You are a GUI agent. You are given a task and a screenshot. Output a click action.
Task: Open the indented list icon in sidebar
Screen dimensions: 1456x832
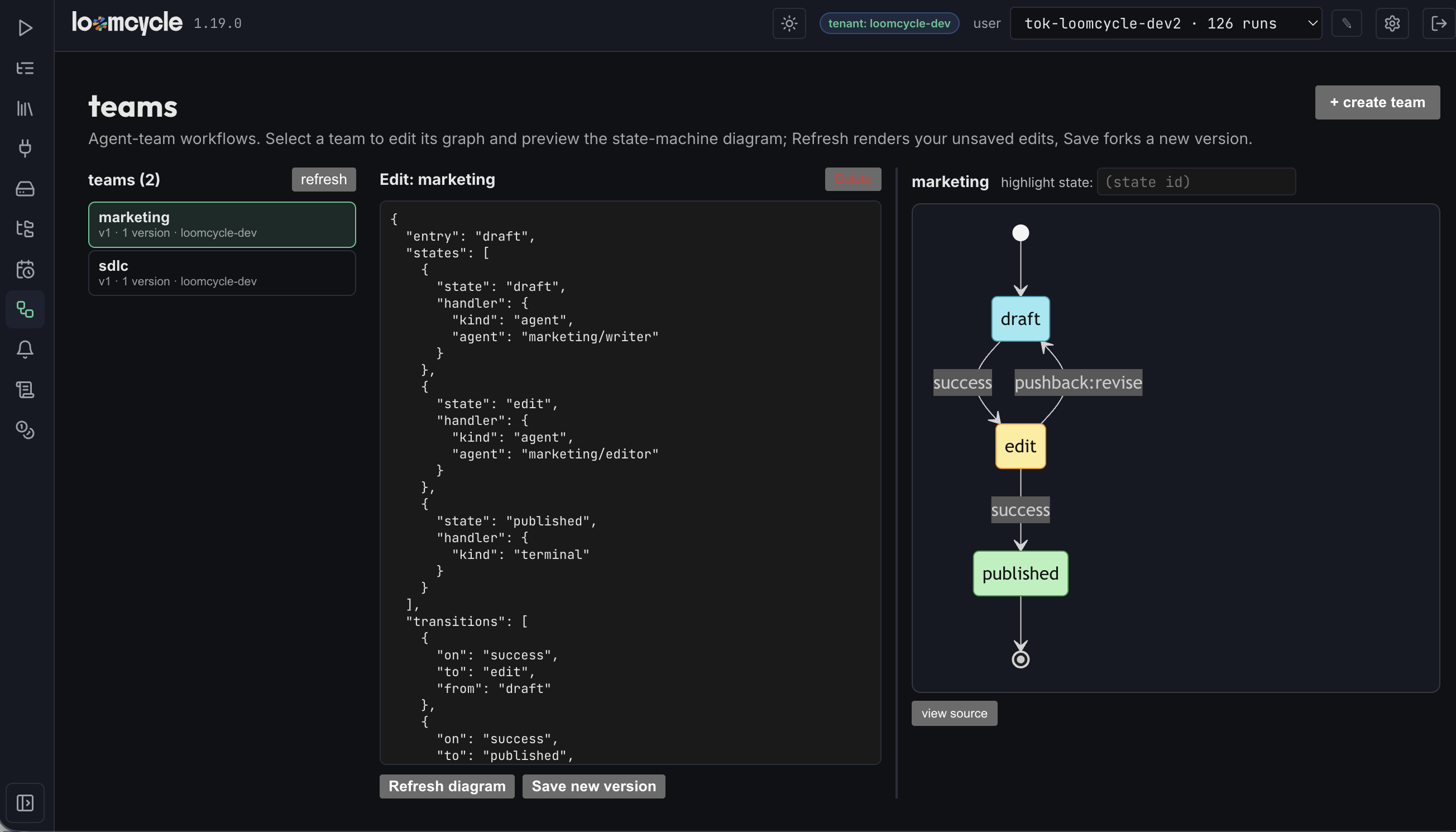point(25,68)
